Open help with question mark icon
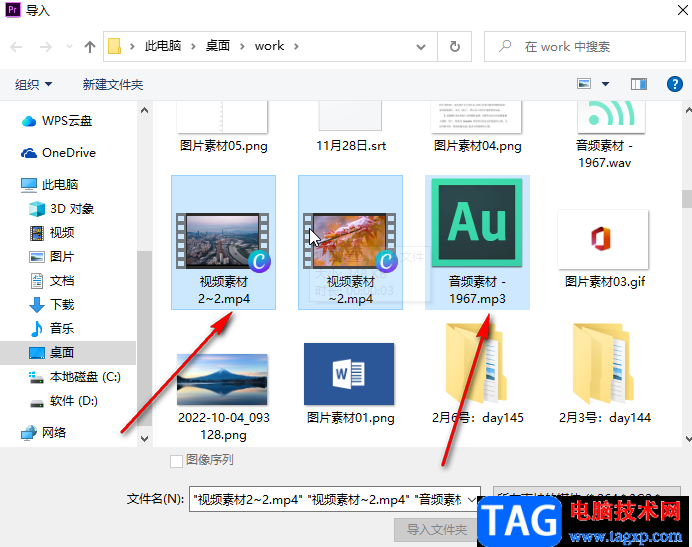 tap(675, 83)
